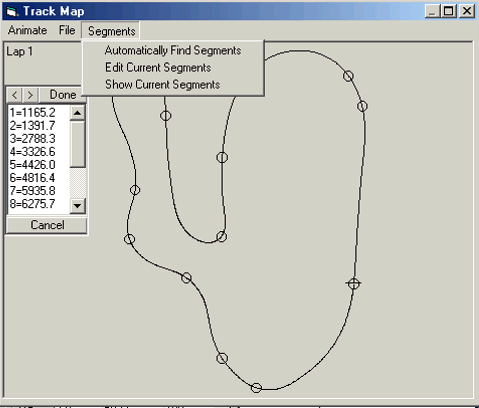Select the crosshair segment marker on track
This screenshot has height=408, width=479.
(x=353, y=284)
